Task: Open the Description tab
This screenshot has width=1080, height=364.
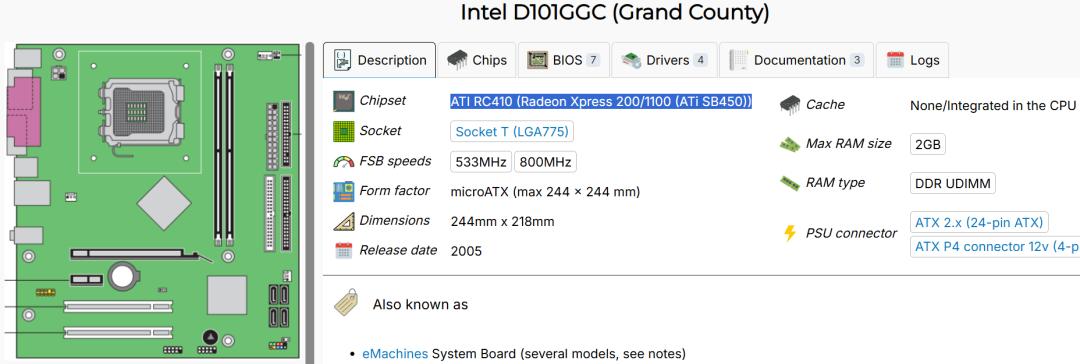Action: (x=380, y=60)
